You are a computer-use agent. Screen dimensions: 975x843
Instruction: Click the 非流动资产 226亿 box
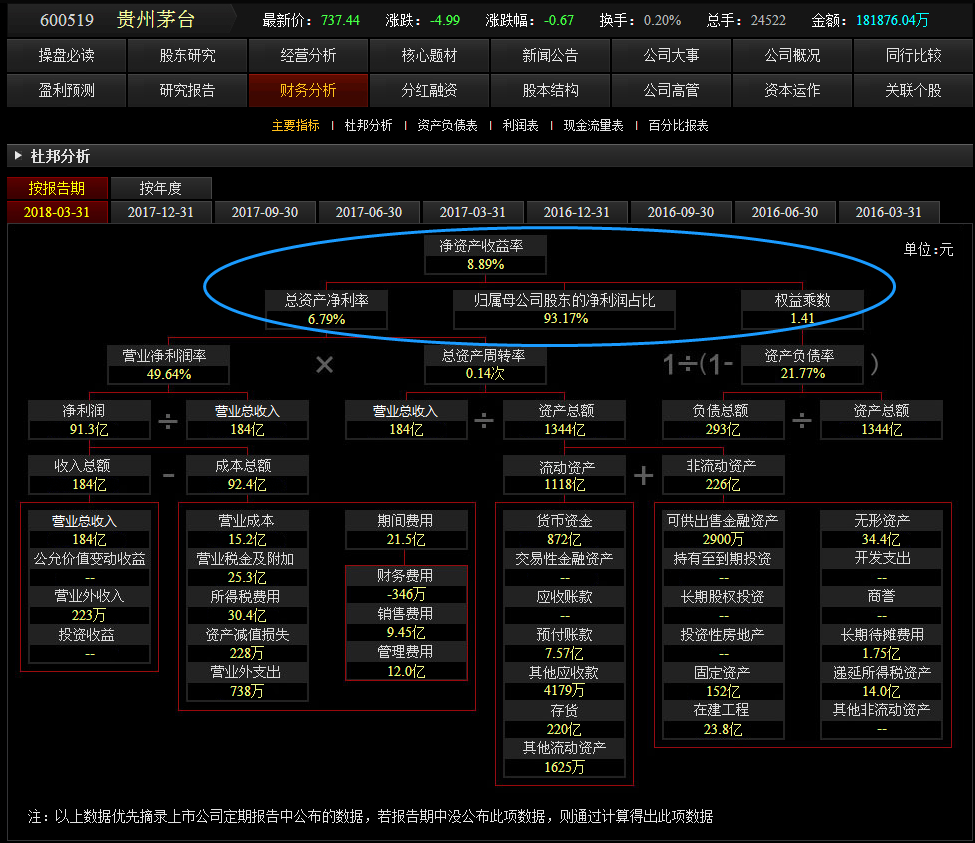(x=723, y=475)
